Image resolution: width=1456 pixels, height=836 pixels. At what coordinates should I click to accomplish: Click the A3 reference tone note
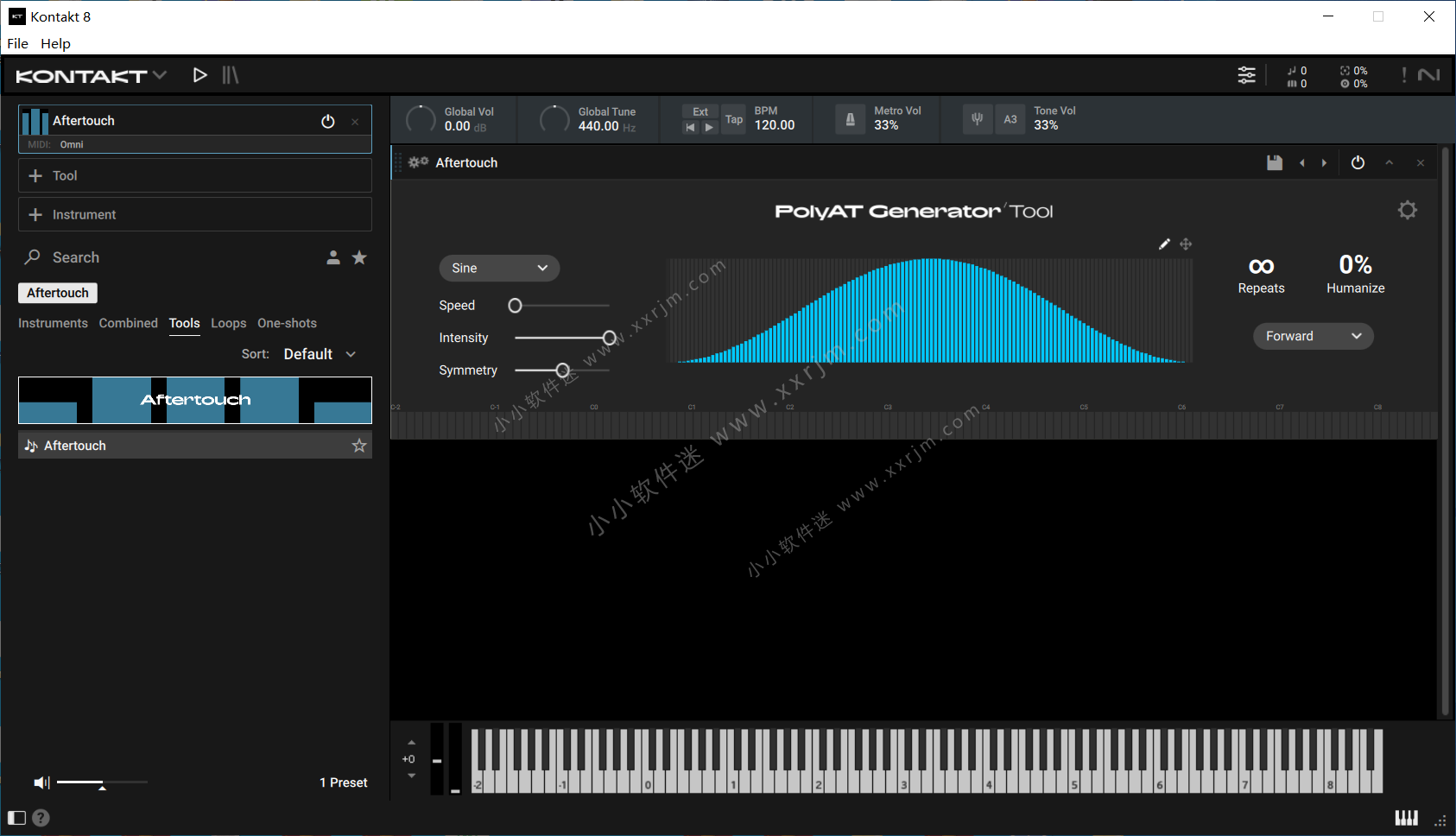[x=1010, y=119]
